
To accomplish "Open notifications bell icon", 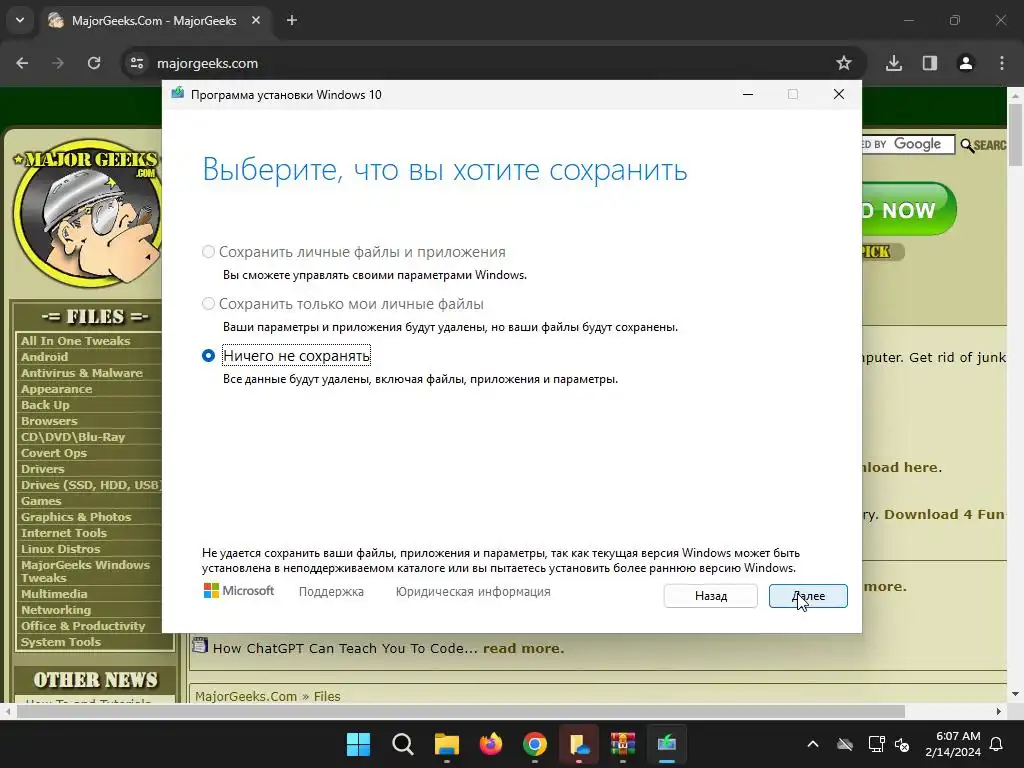I will tap(997, 744).
